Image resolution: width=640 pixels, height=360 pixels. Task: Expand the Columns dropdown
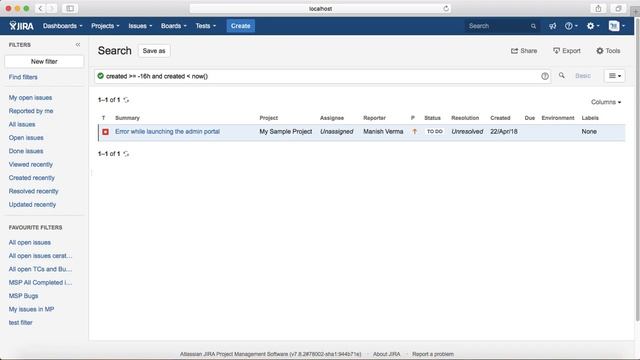(x=606, y=102)
